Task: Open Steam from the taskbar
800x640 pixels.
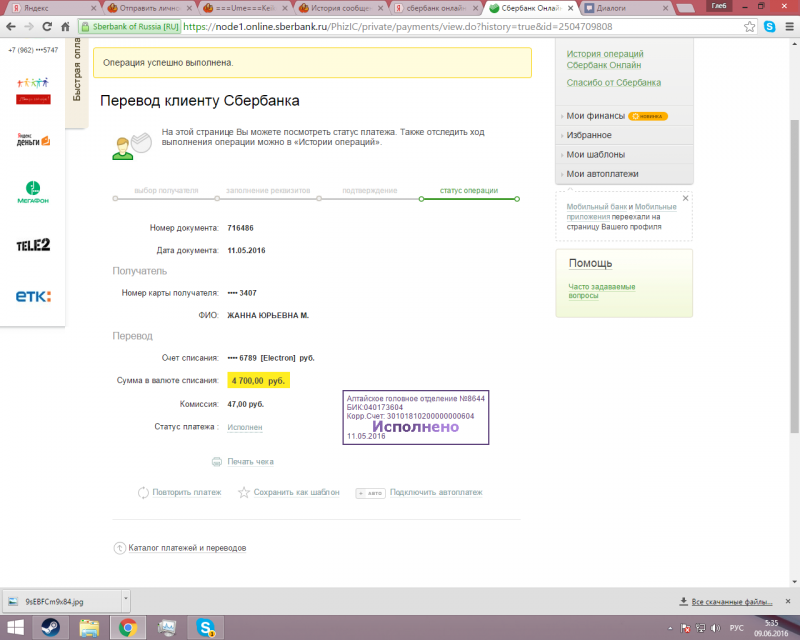Action: tap(51, 628)
